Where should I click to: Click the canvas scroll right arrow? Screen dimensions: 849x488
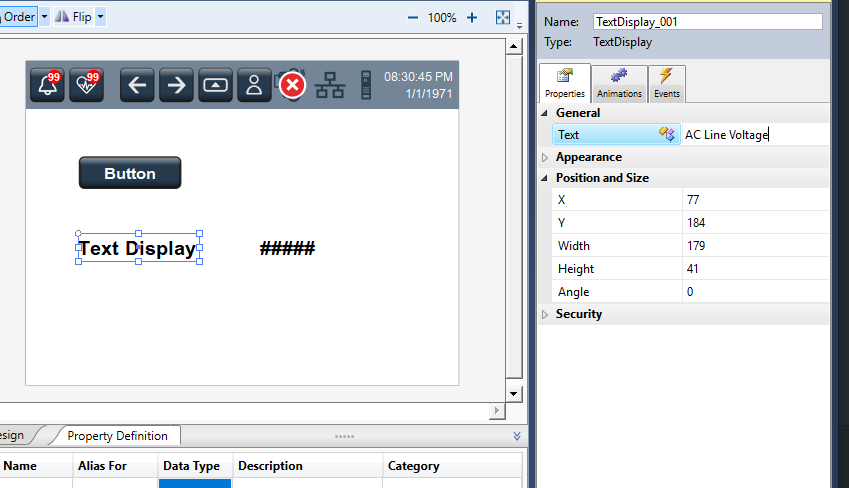497,411
